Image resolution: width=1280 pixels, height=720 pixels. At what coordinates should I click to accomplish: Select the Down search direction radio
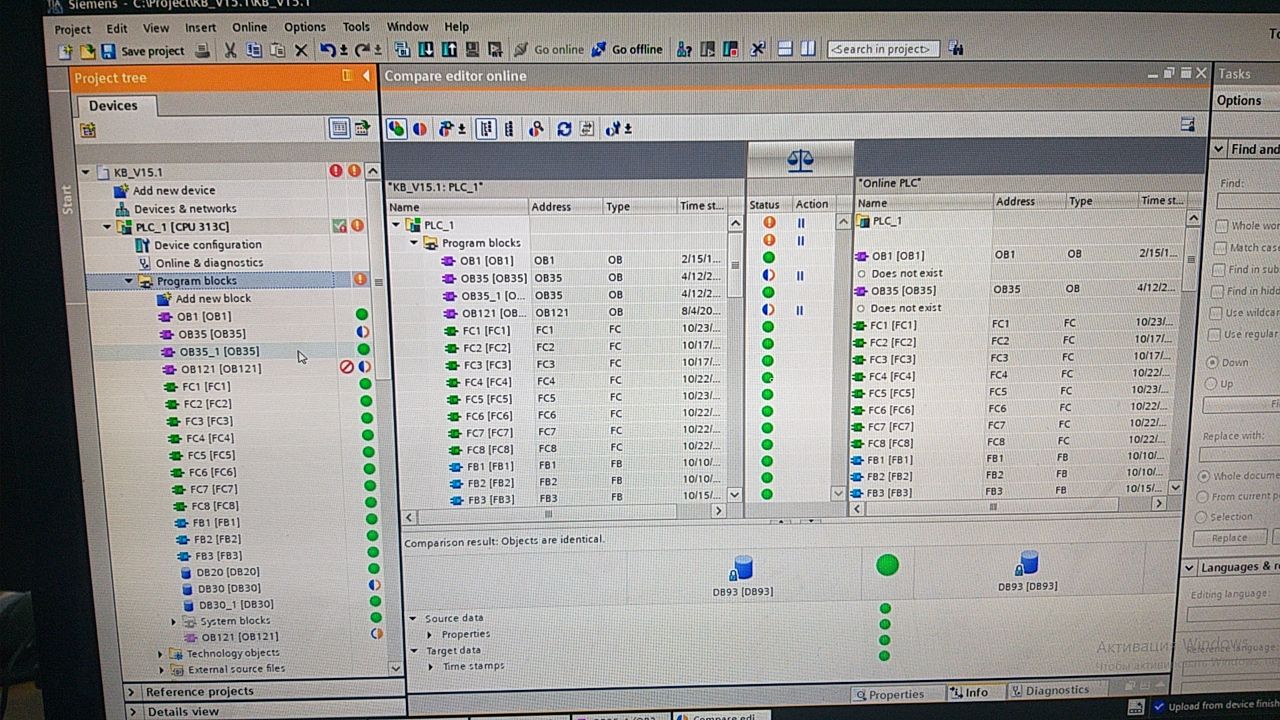click(1213, 363)
